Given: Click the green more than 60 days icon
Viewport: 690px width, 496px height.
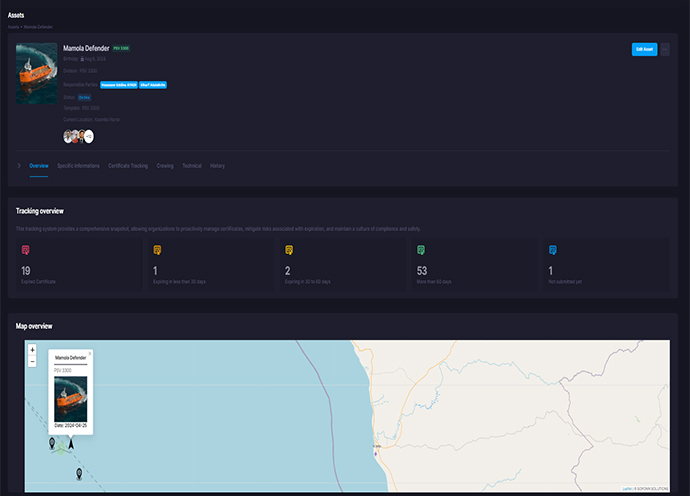Looking at the screenshot, I should pos(421,249).
